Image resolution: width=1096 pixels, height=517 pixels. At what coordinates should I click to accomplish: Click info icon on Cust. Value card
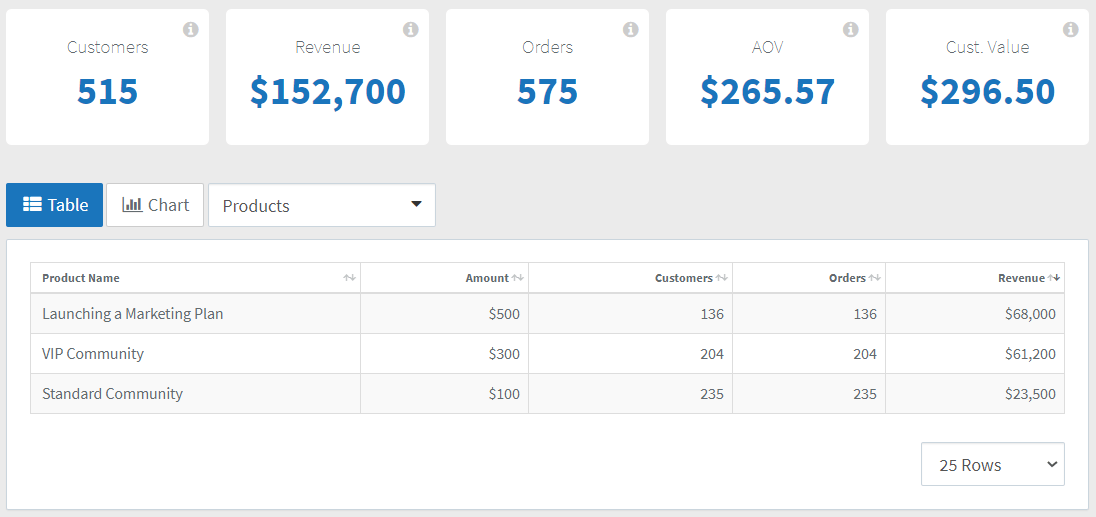[1071, 29]
